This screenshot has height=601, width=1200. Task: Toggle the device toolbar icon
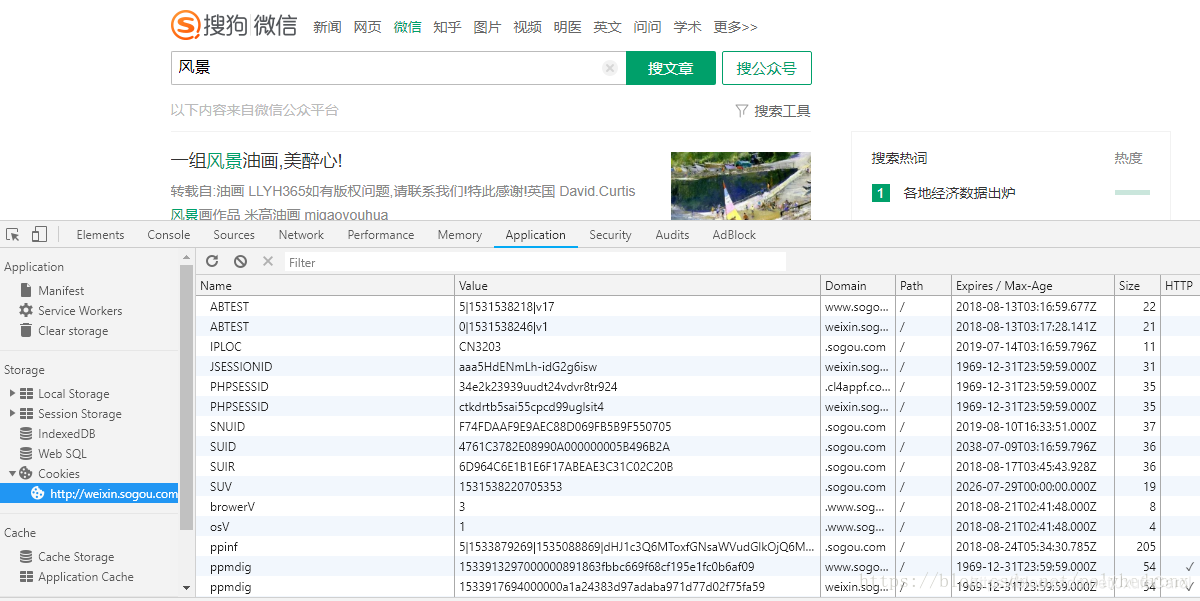[x=39, y=235]
